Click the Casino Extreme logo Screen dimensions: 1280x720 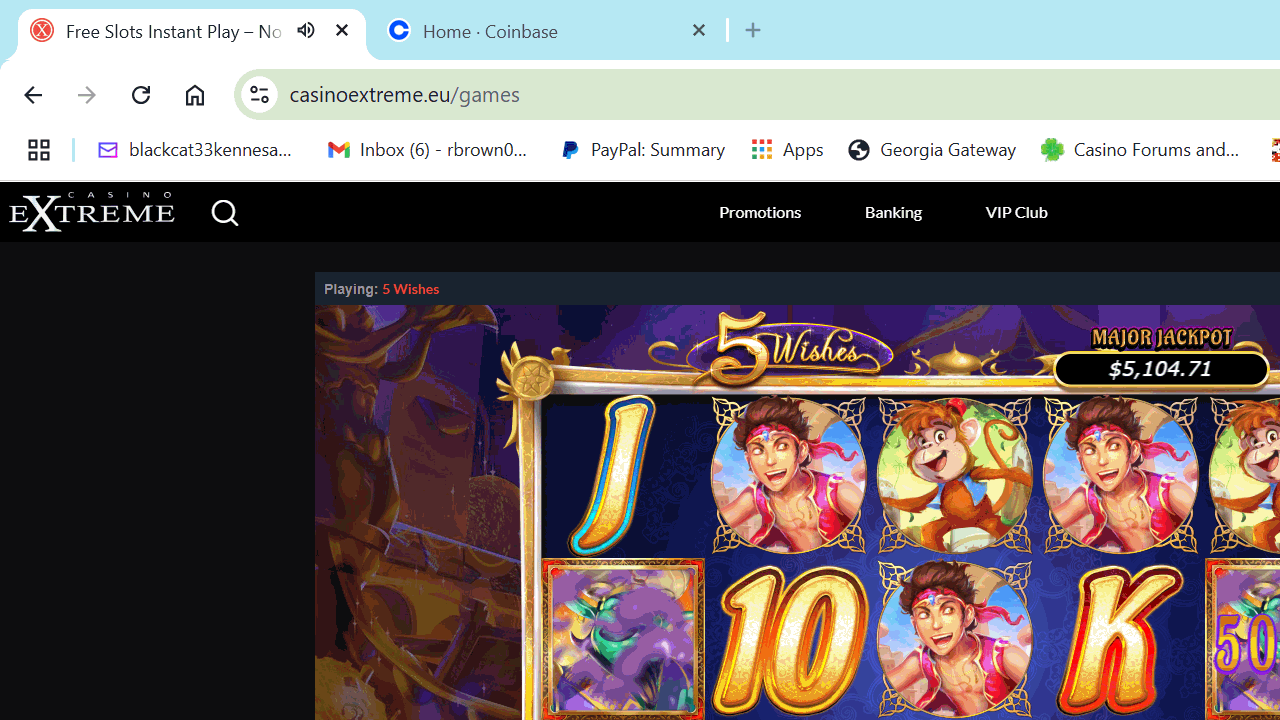92,212
